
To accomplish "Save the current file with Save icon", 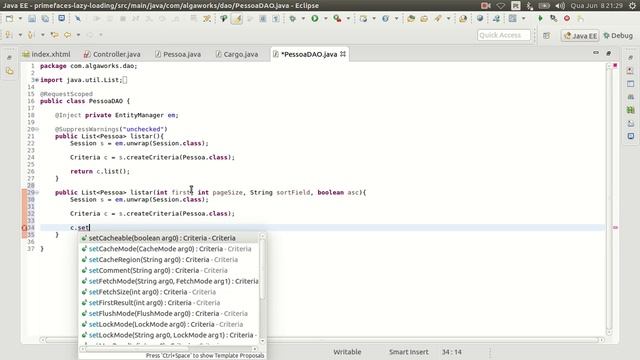I will [32, 18].
